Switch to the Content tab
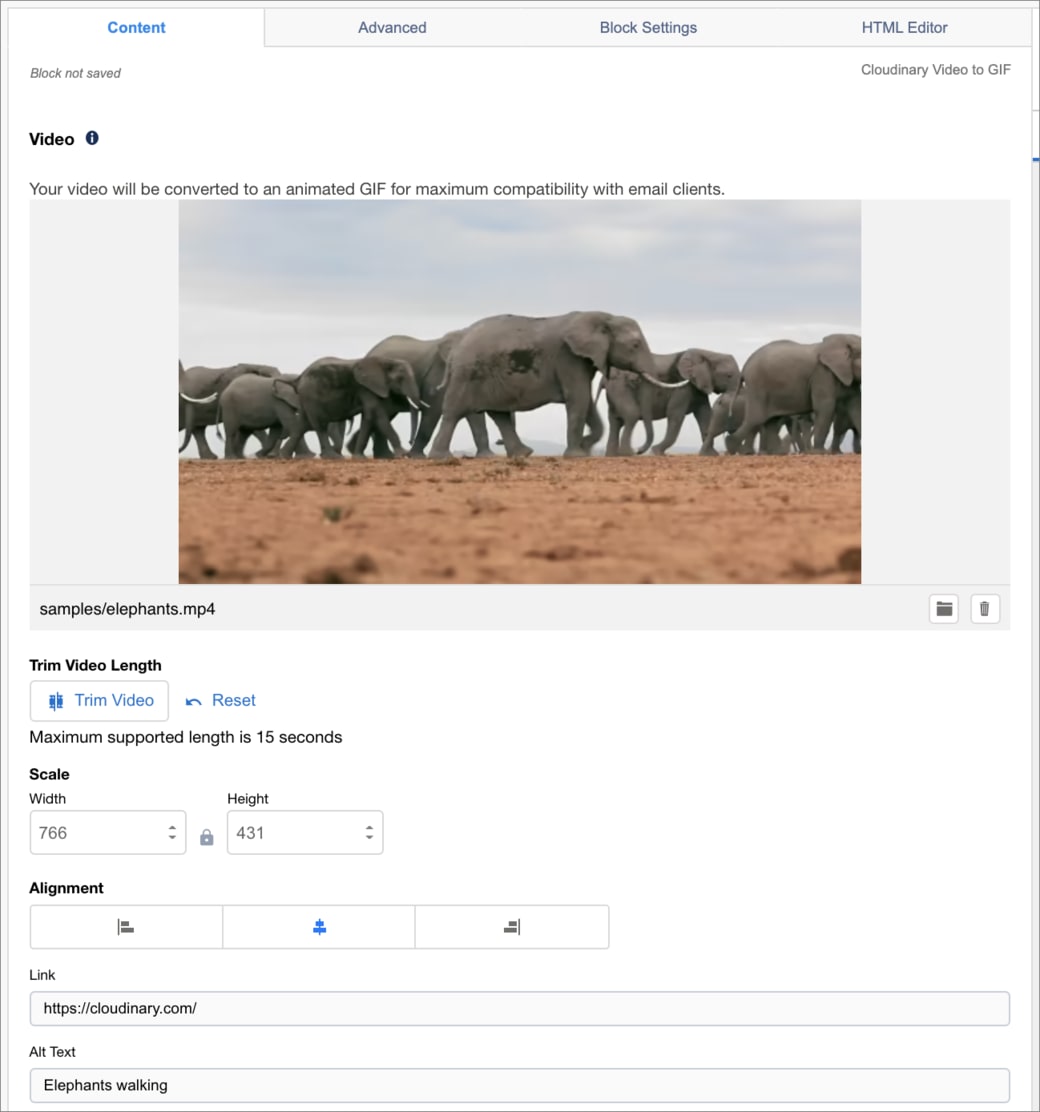1040x1112 pixels. pyautogui.click(x=136, y=28)
